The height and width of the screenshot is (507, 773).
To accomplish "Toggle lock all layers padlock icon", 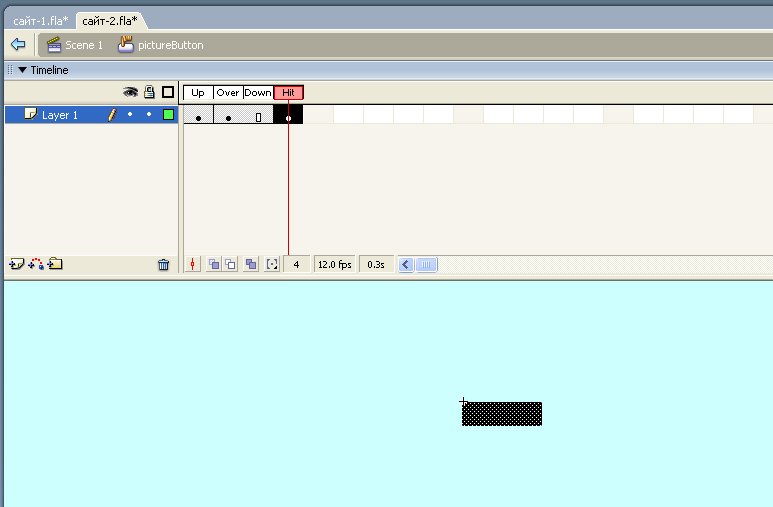I will (x=149, y=92).
